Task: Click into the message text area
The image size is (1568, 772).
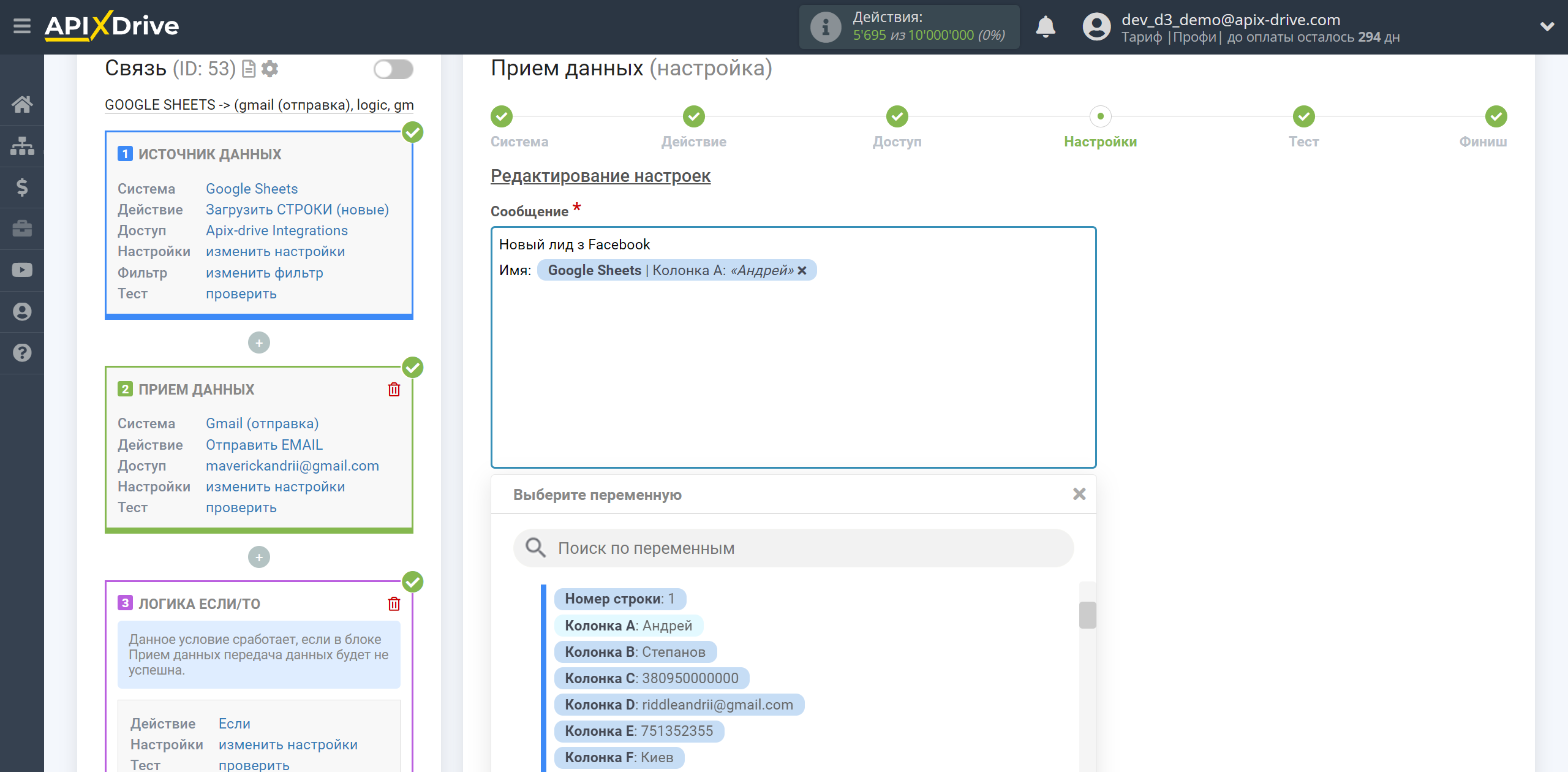Action: coord(794,347)
